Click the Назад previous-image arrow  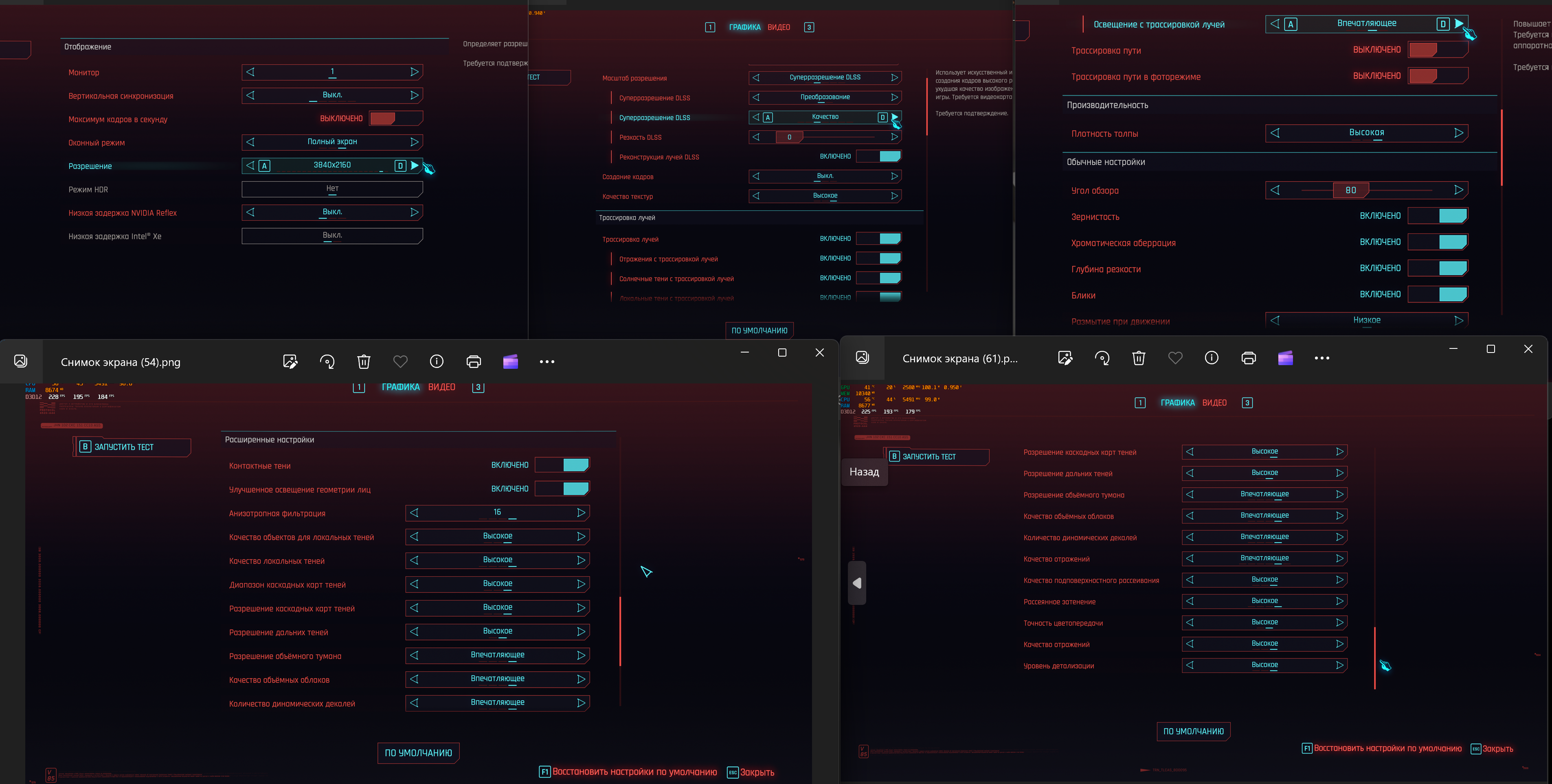857,582
